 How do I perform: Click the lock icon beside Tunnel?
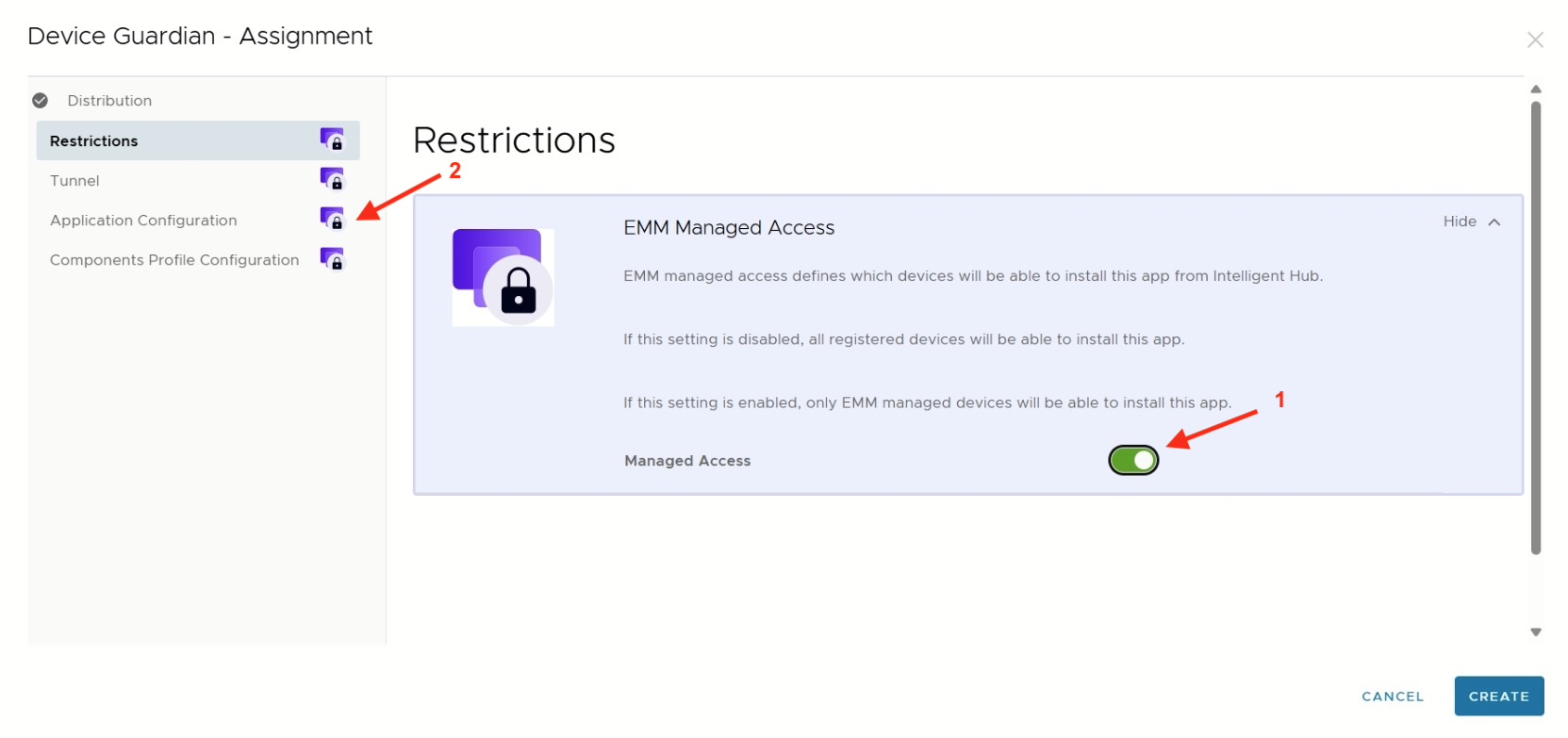coord(332,179)
